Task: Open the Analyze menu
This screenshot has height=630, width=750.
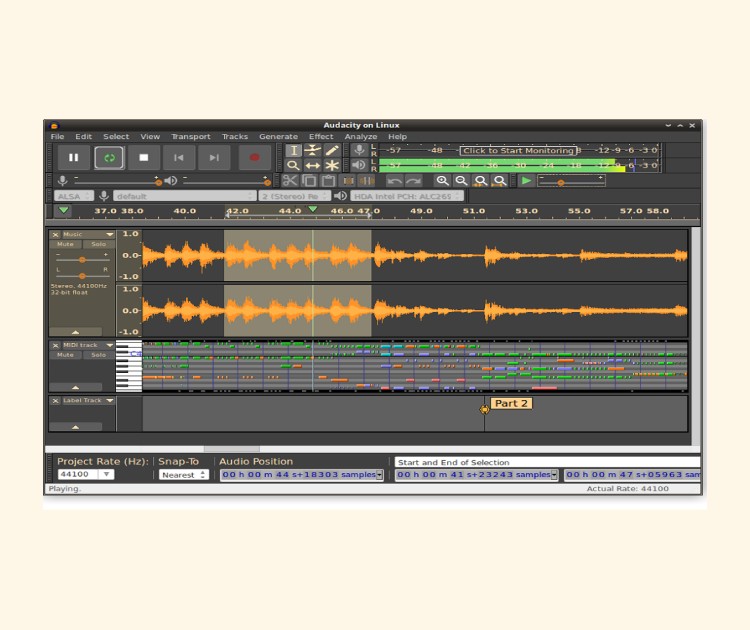Action: click(x=361, y=136)
